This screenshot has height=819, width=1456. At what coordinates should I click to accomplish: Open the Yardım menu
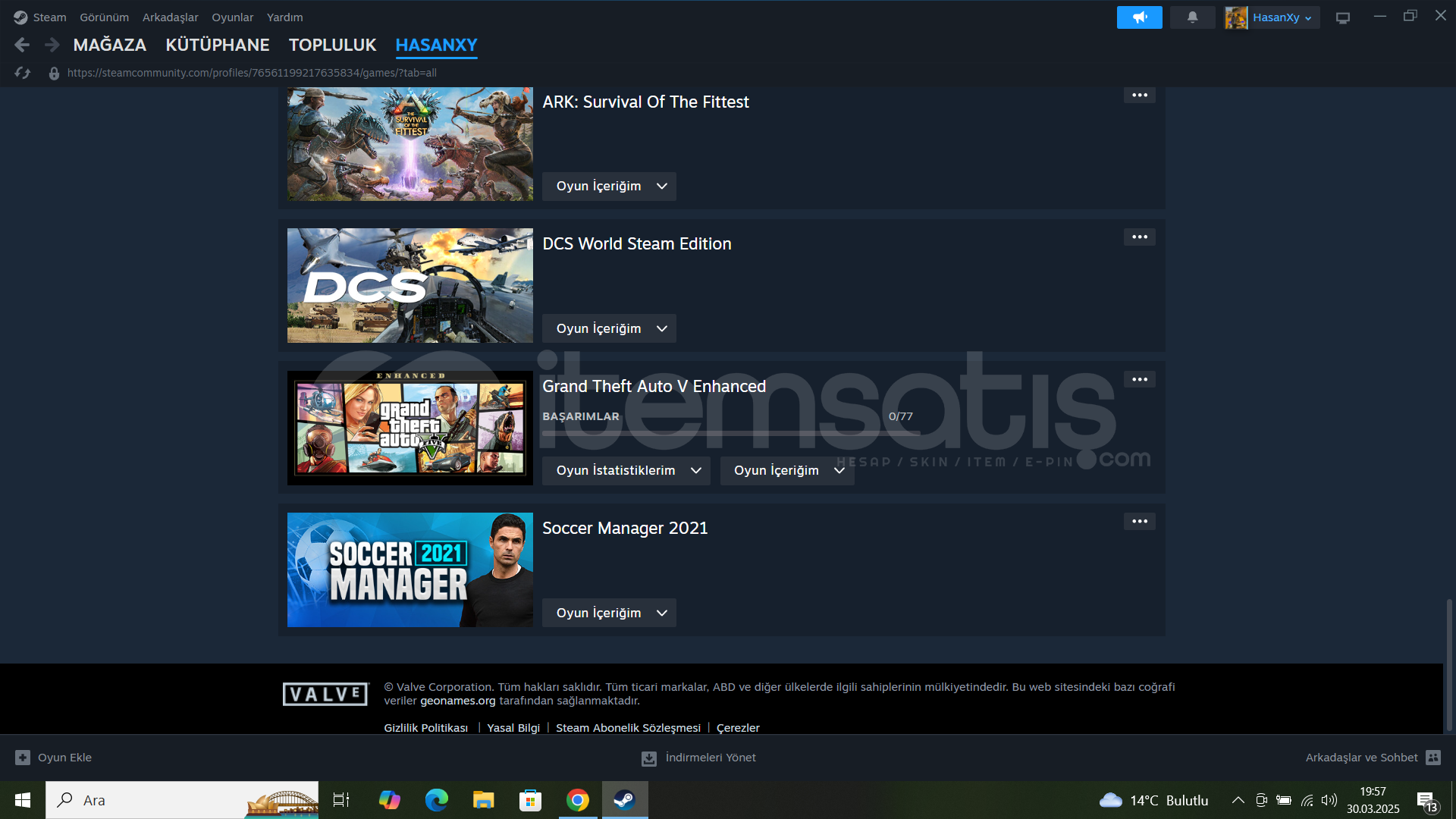tap(284, 17)
